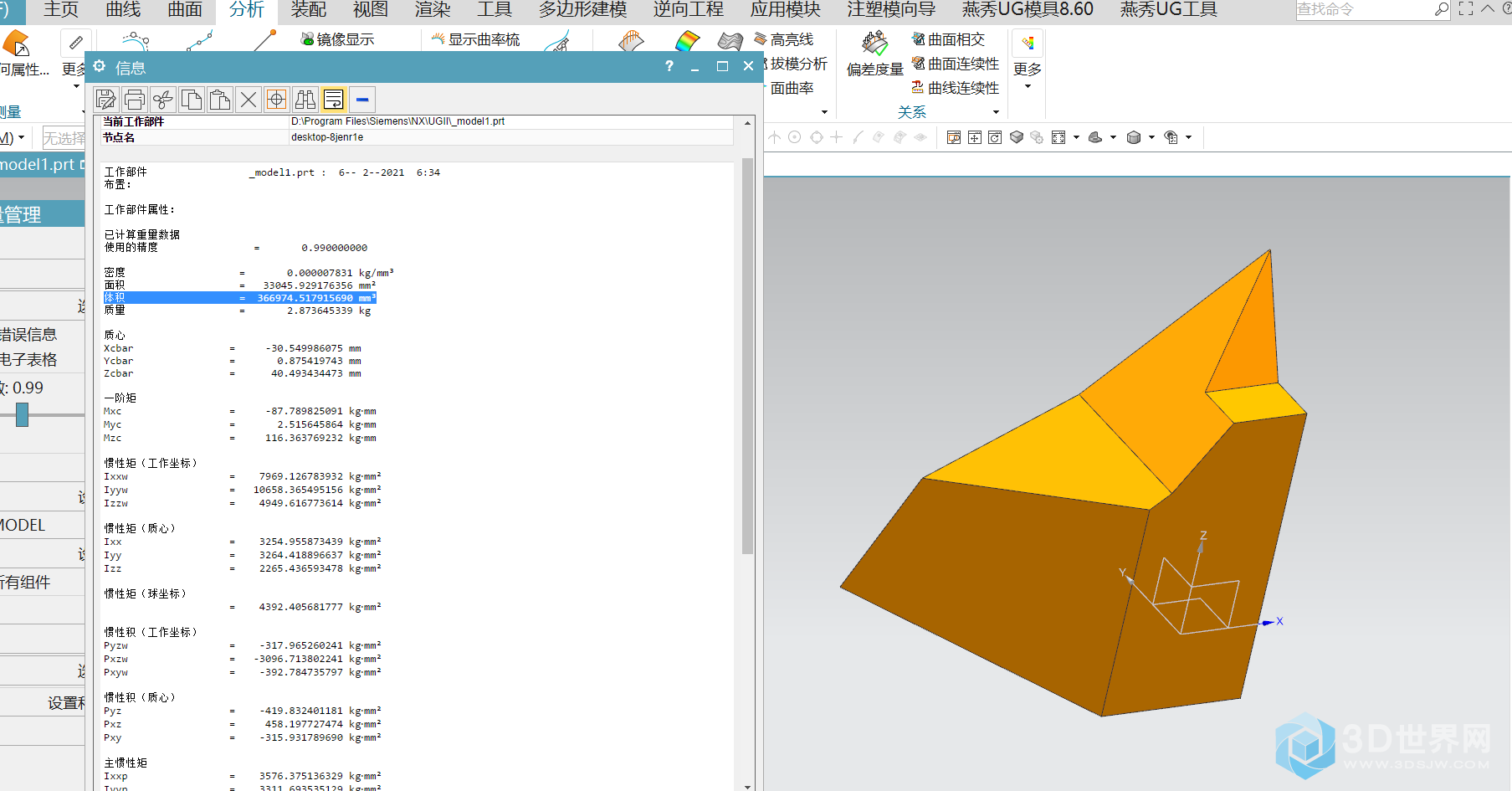Click the full screen icon at top right

click(1466, 9)
